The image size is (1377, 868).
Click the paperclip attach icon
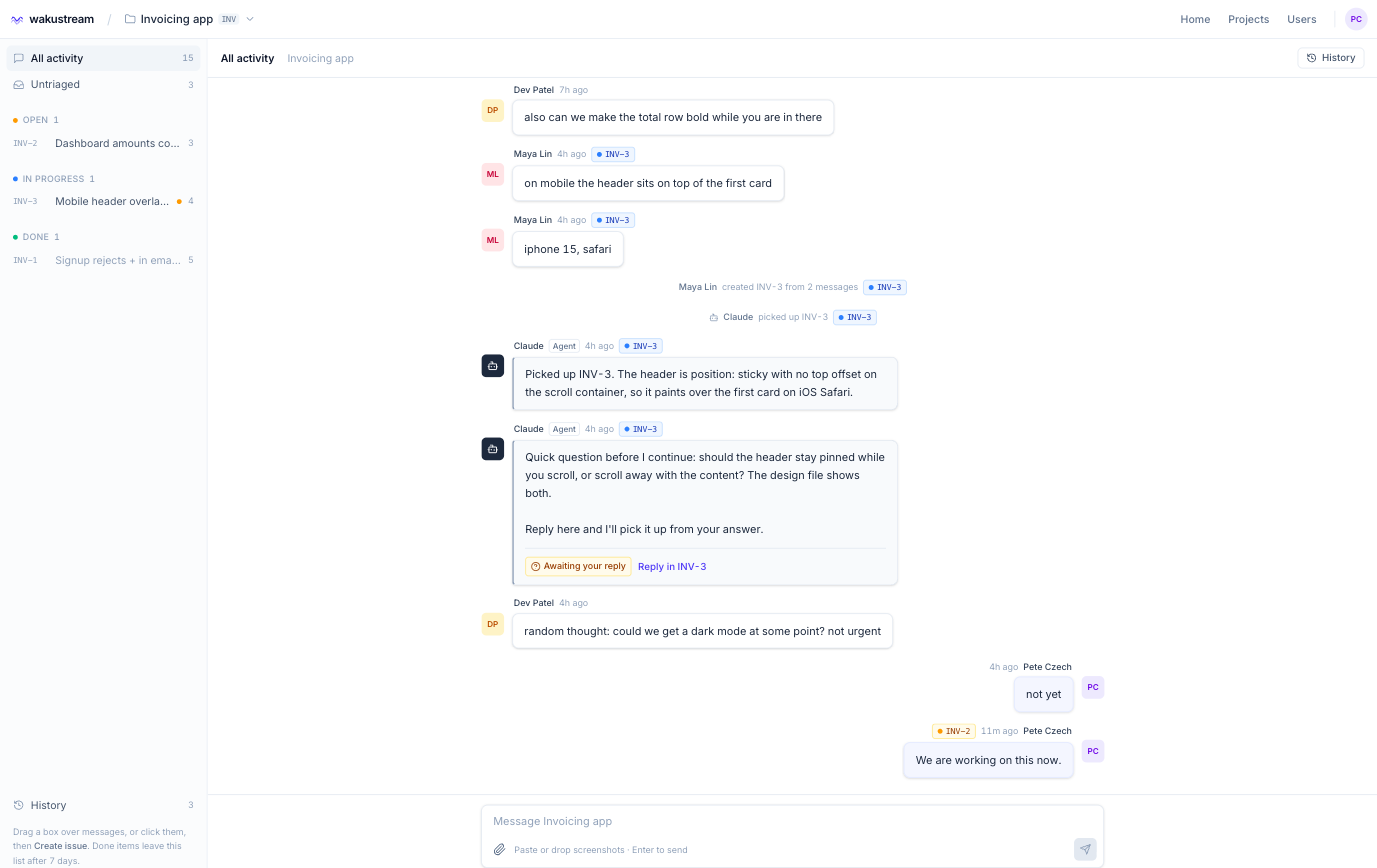click(x=500, y=850)
